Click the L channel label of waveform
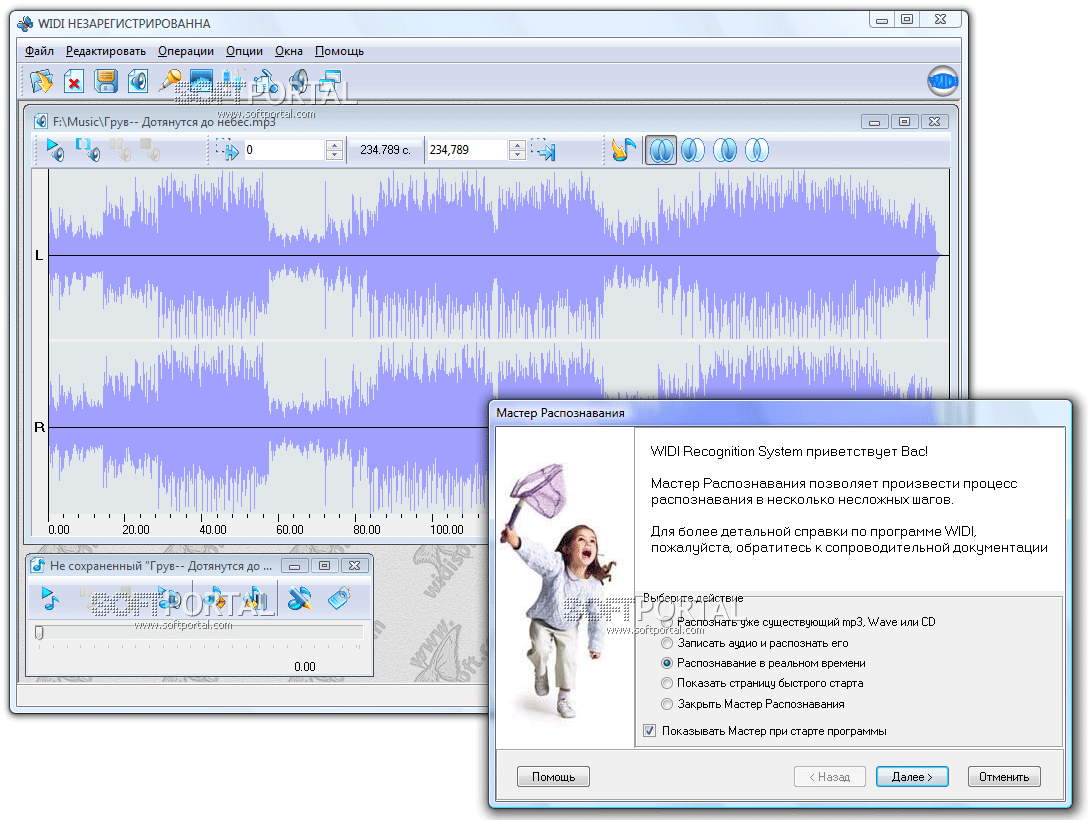1088x820 pixels. [x=39, y=255]
